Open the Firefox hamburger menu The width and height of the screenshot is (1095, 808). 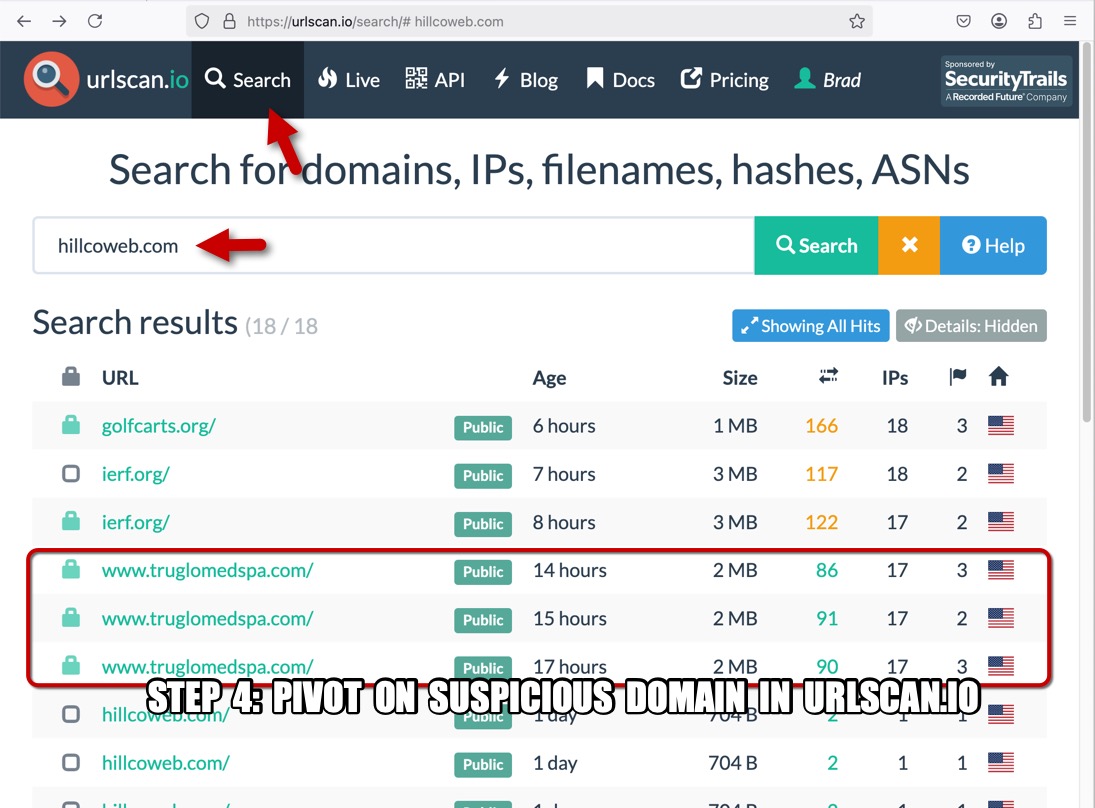(x=1070, y=21)
